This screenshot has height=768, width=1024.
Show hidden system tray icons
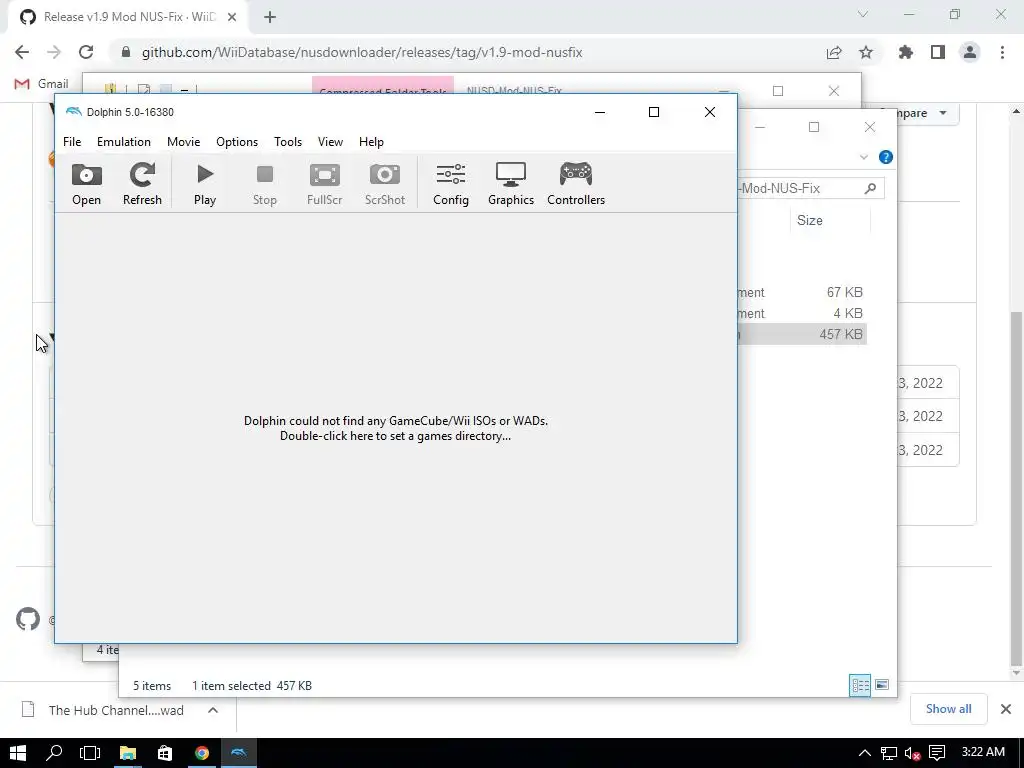[864, 753]
